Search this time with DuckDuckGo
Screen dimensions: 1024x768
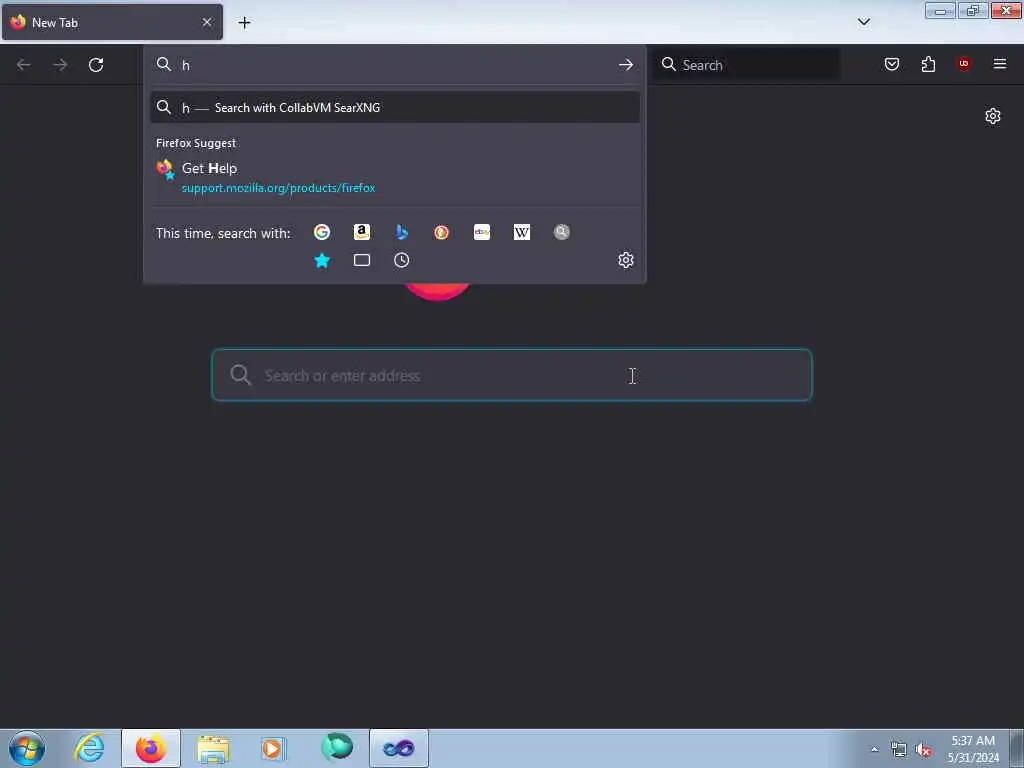tap(441, 232)
